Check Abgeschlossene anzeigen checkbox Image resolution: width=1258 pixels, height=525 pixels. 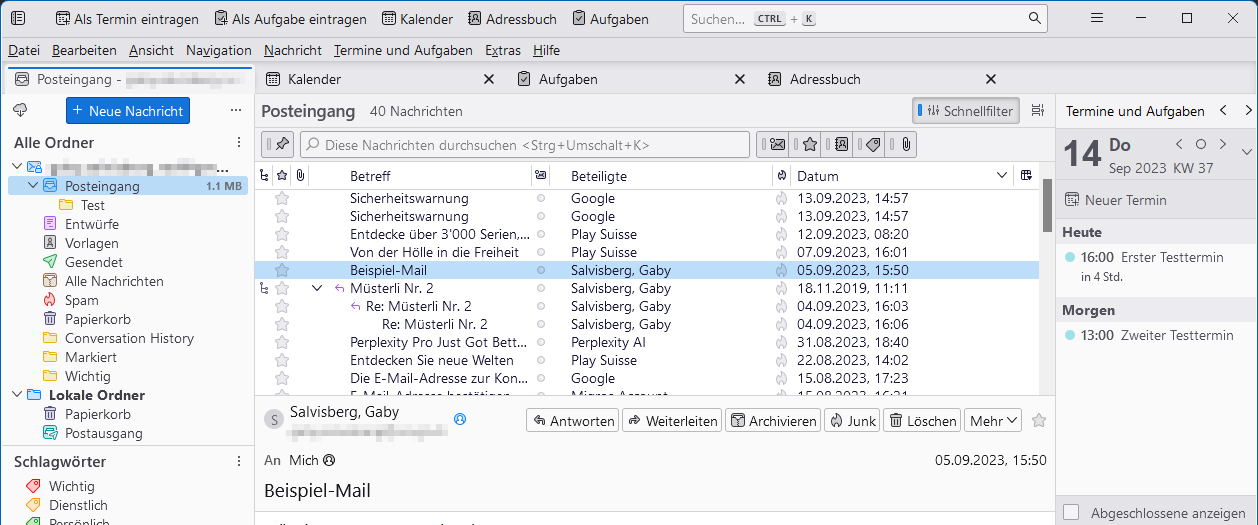1071,513
